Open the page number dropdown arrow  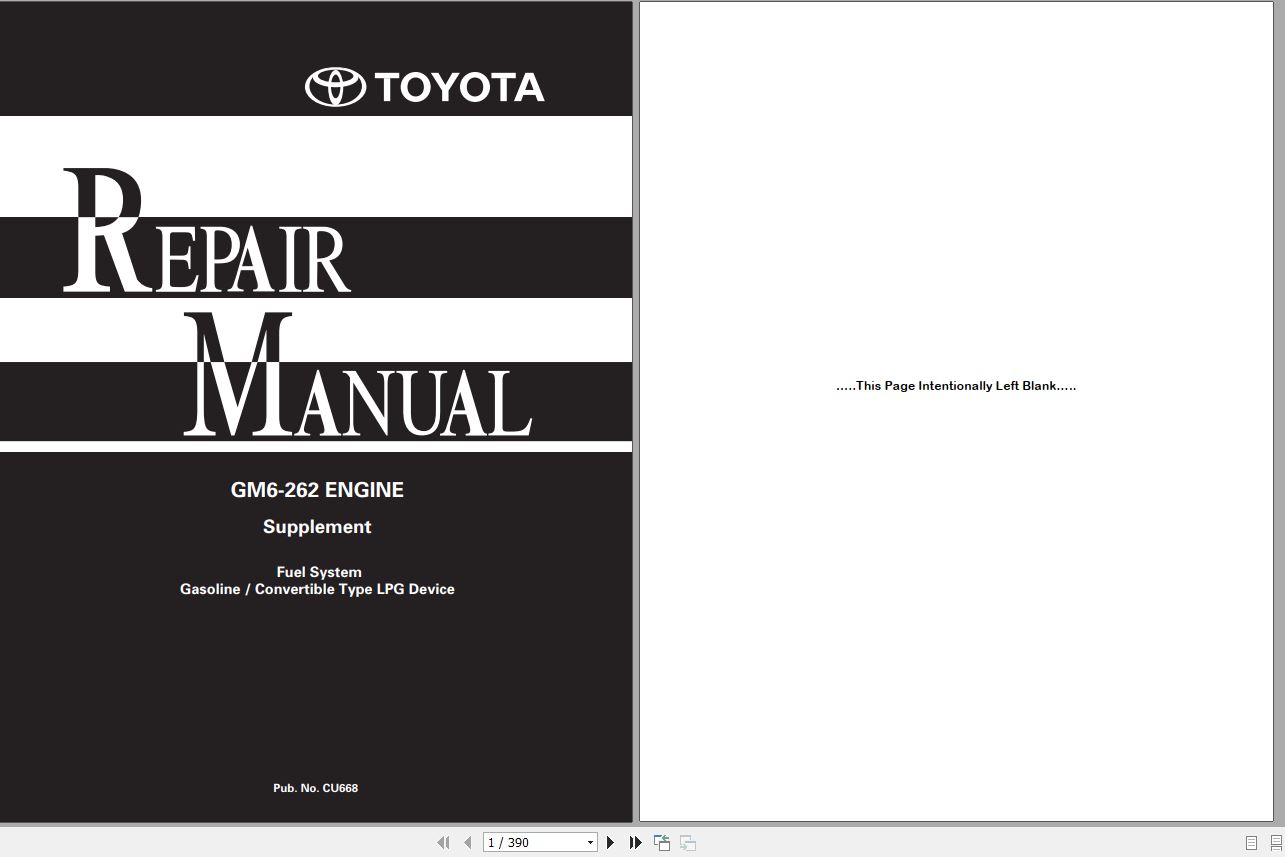590,843
